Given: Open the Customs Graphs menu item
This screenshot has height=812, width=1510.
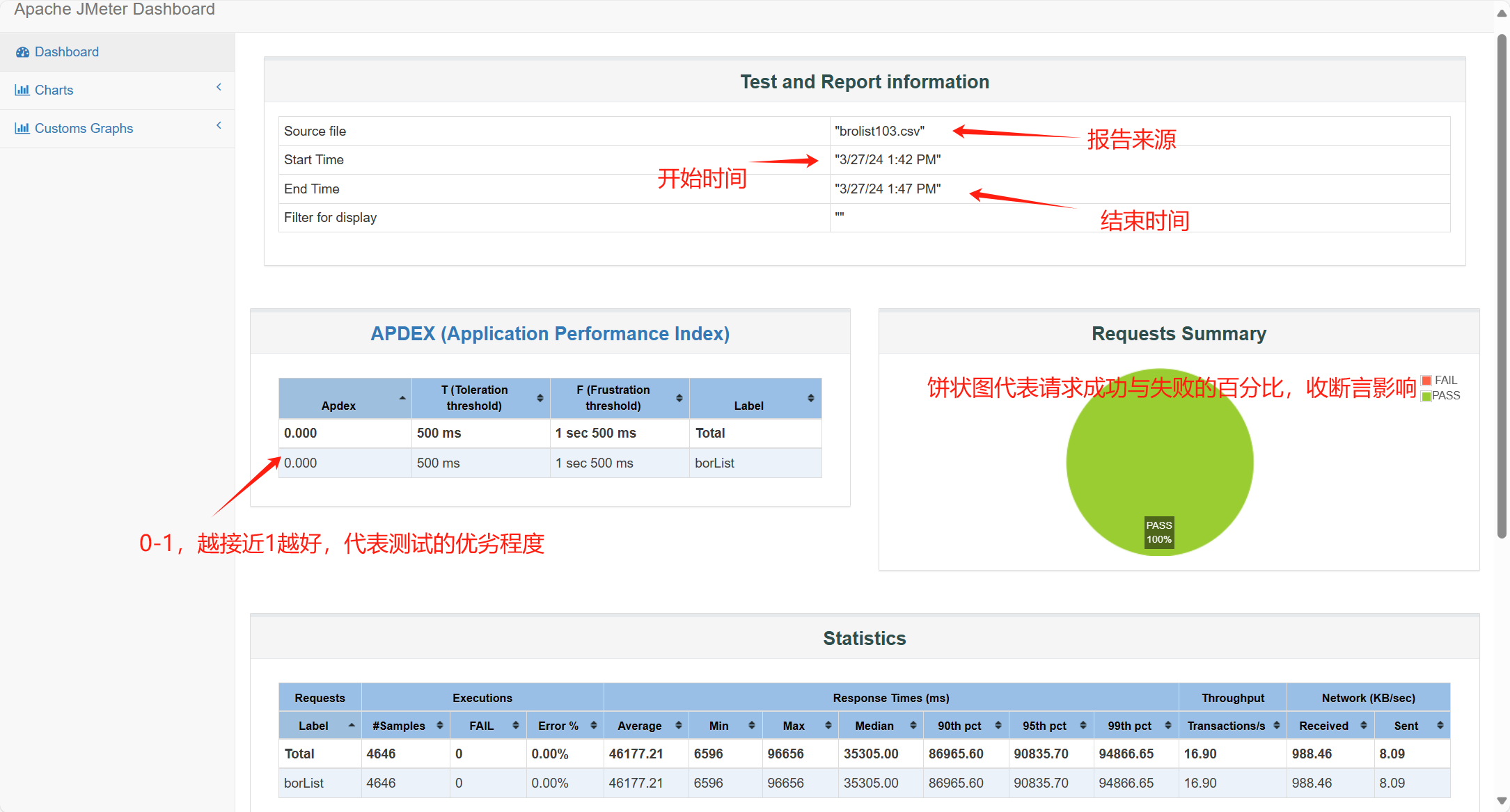Looking at the screenshot, I should click(x=84, y=129).
